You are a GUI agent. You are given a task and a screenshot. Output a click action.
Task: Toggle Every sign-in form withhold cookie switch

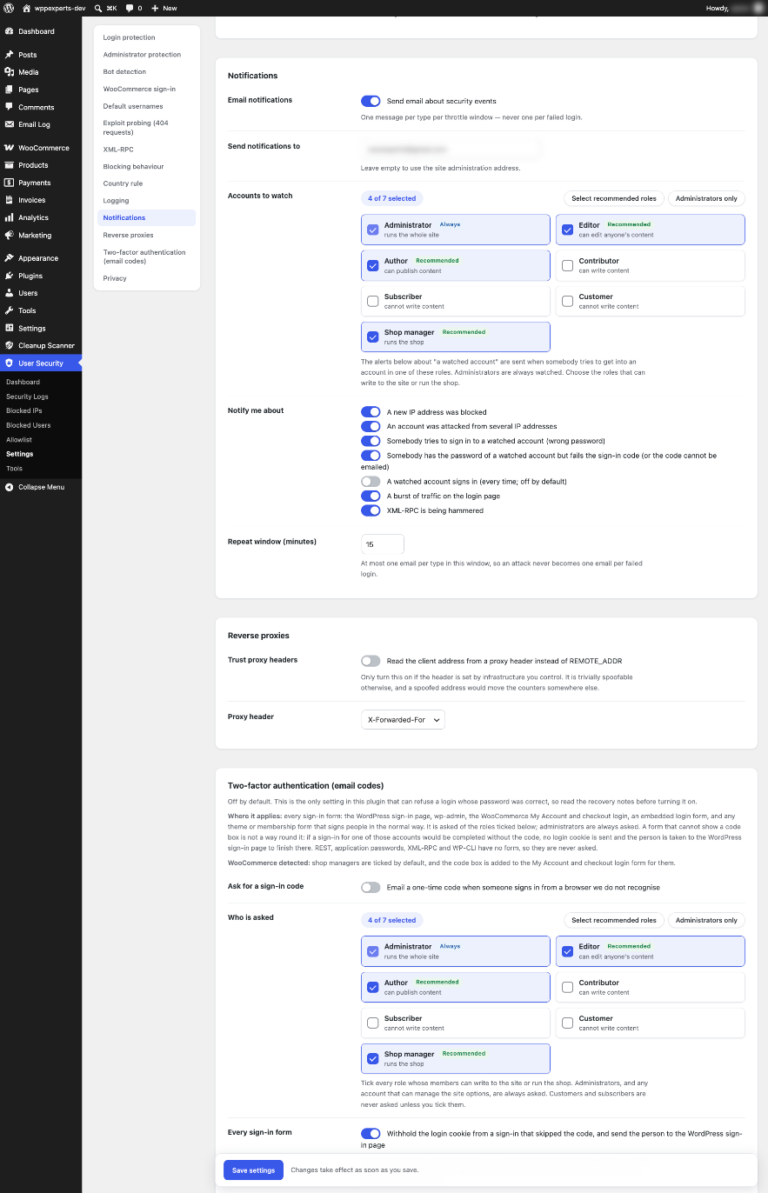(x=371, y=1134)
